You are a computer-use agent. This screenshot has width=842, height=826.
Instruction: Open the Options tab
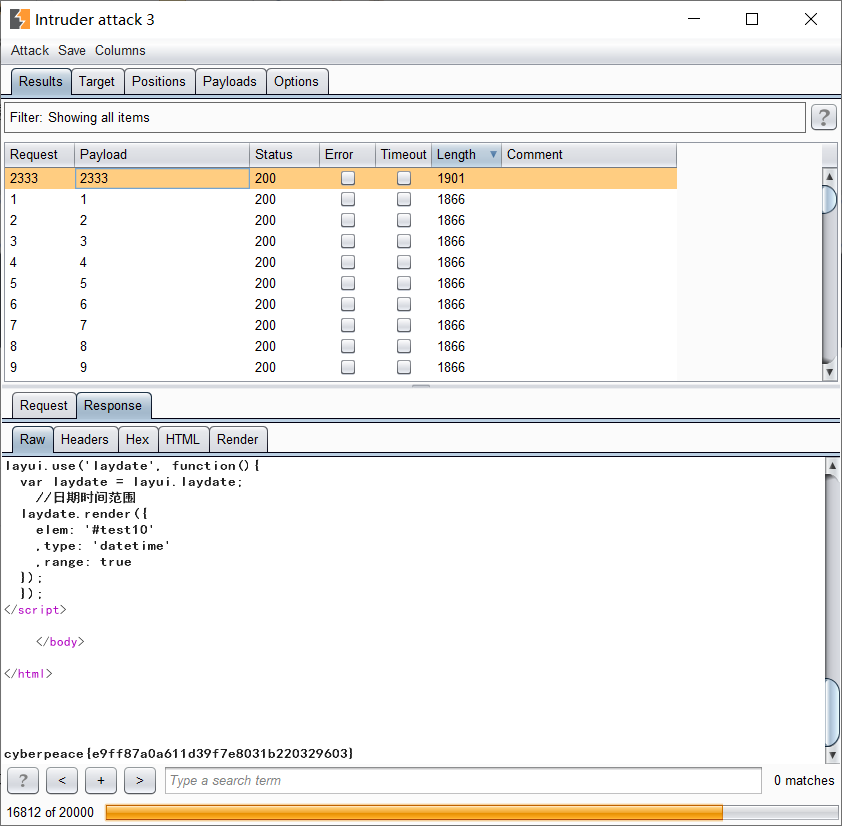pyautogui.click(x=296, y=82)
